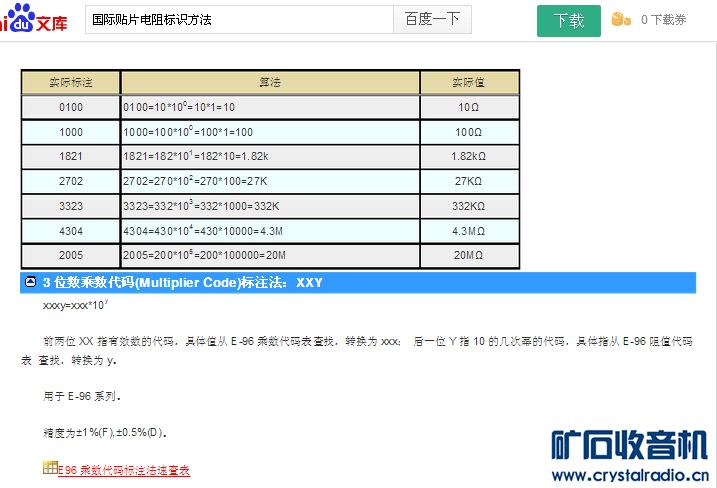Screen dimensions: 717x488
Task: Open the 0 下载券 voucher link
Action: [663, 20]
